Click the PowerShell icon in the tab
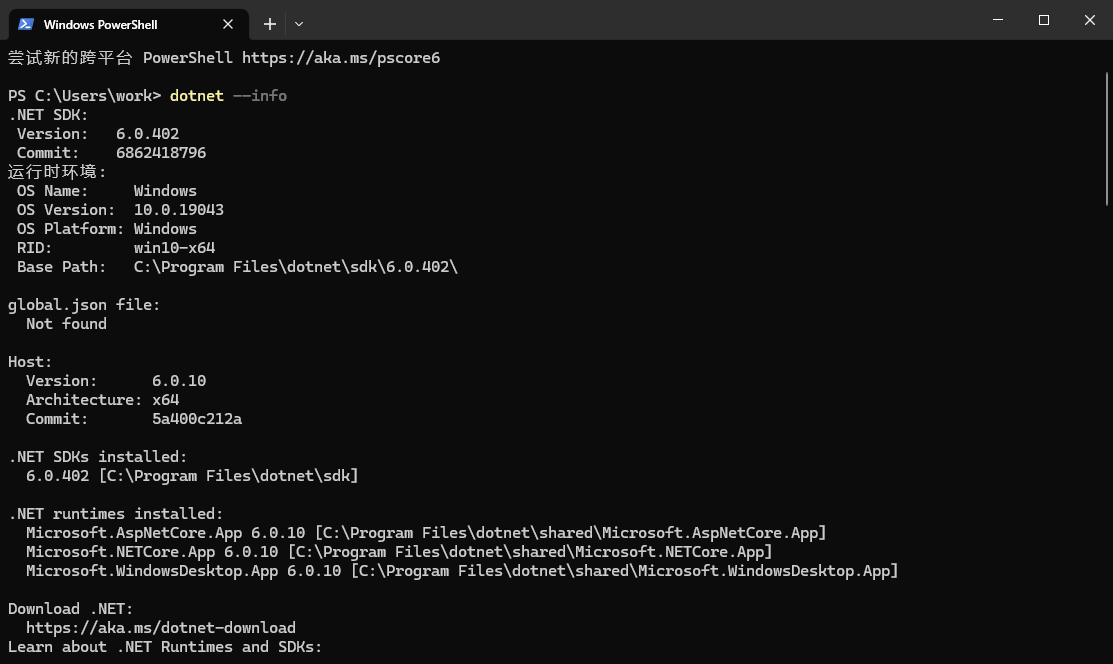The height and width of the screenshot is (664, 1113). (x=26, y=23)
